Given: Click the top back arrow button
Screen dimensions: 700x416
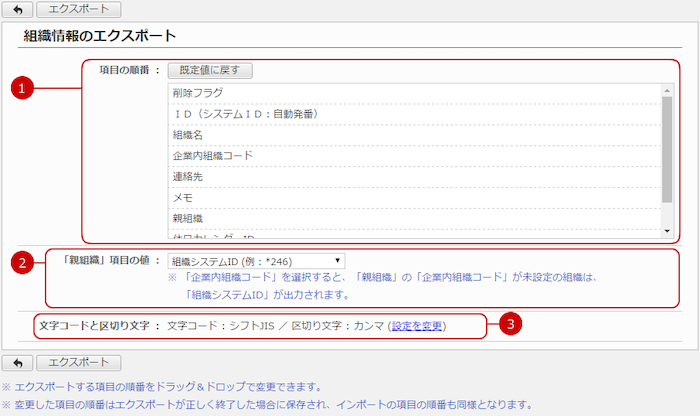Looking at the screenshot, I should pos(17,10).
